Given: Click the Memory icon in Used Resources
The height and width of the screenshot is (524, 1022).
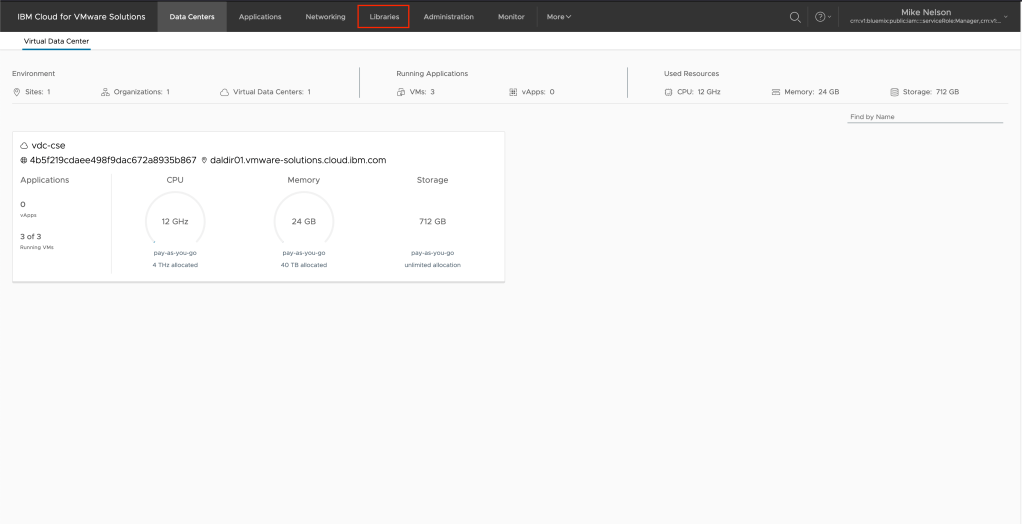Looking at the screenshot, I should click(775, 92).
